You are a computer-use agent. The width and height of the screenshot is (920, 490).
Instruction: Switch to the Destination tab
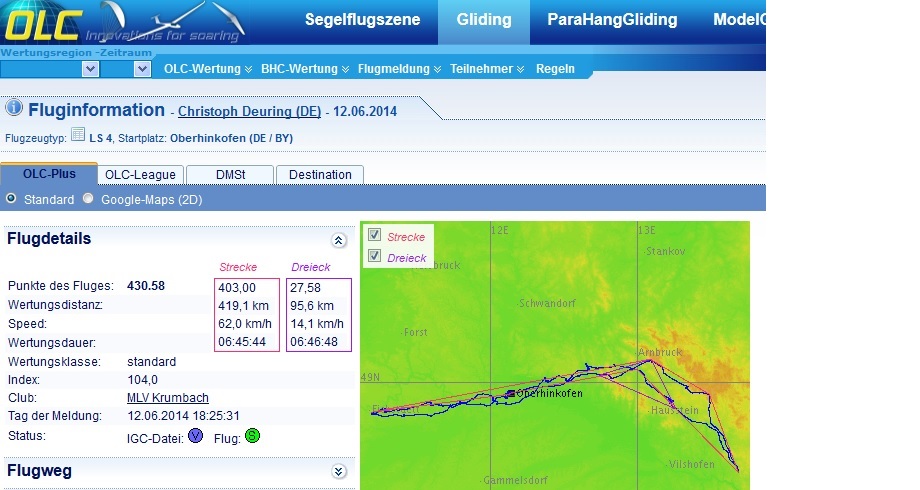(x=320, y=174)
